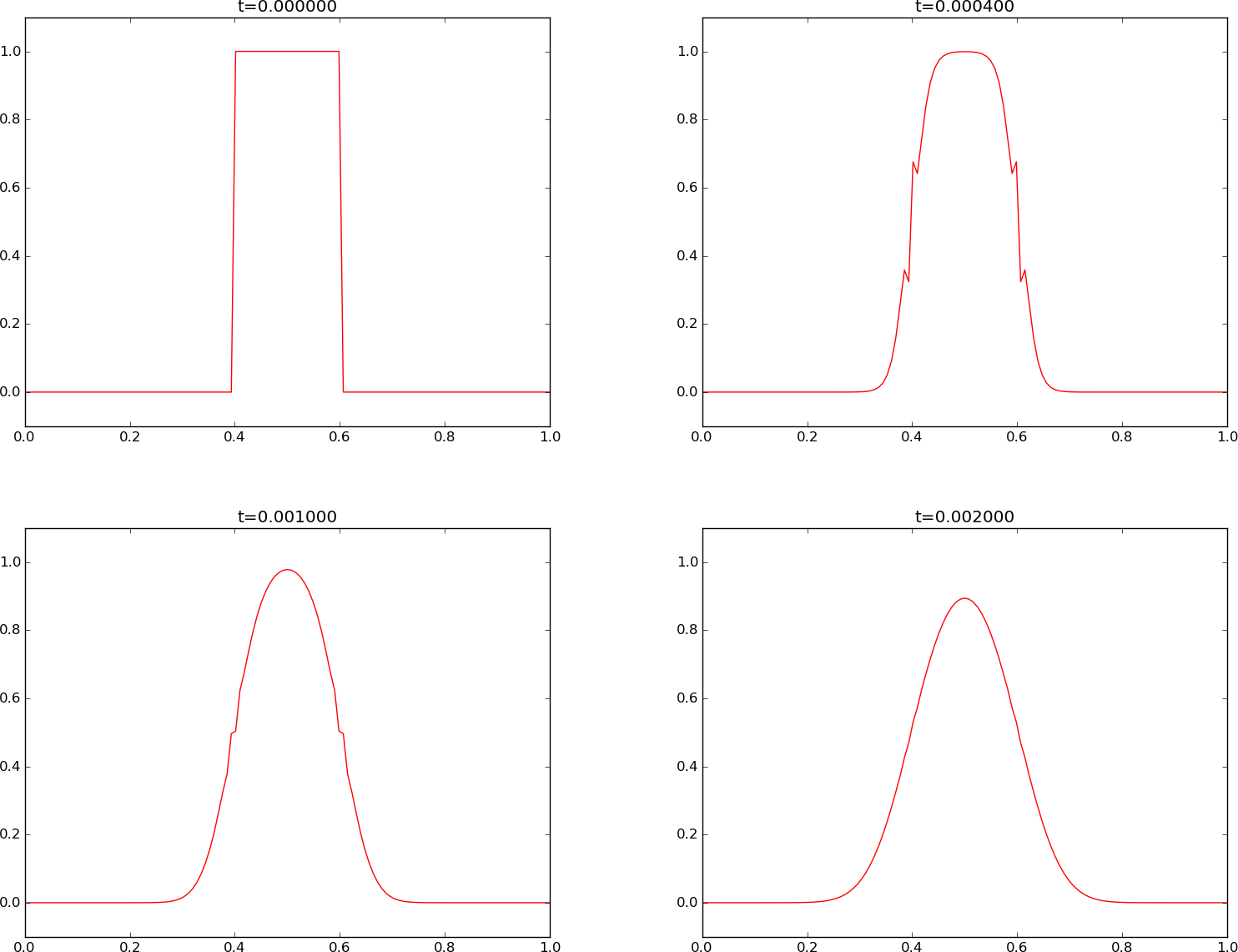Click the curve peak in the t=0.001000 plot

click(287, 570)
